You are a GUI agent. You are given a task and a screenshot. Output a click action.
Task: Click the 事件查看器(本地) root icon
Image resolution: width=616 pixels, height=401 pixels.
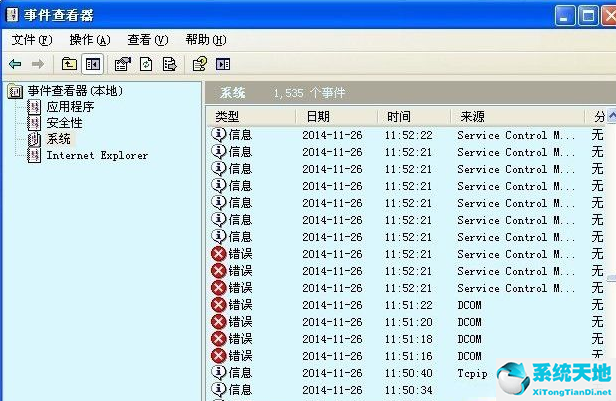coord(15,92)
